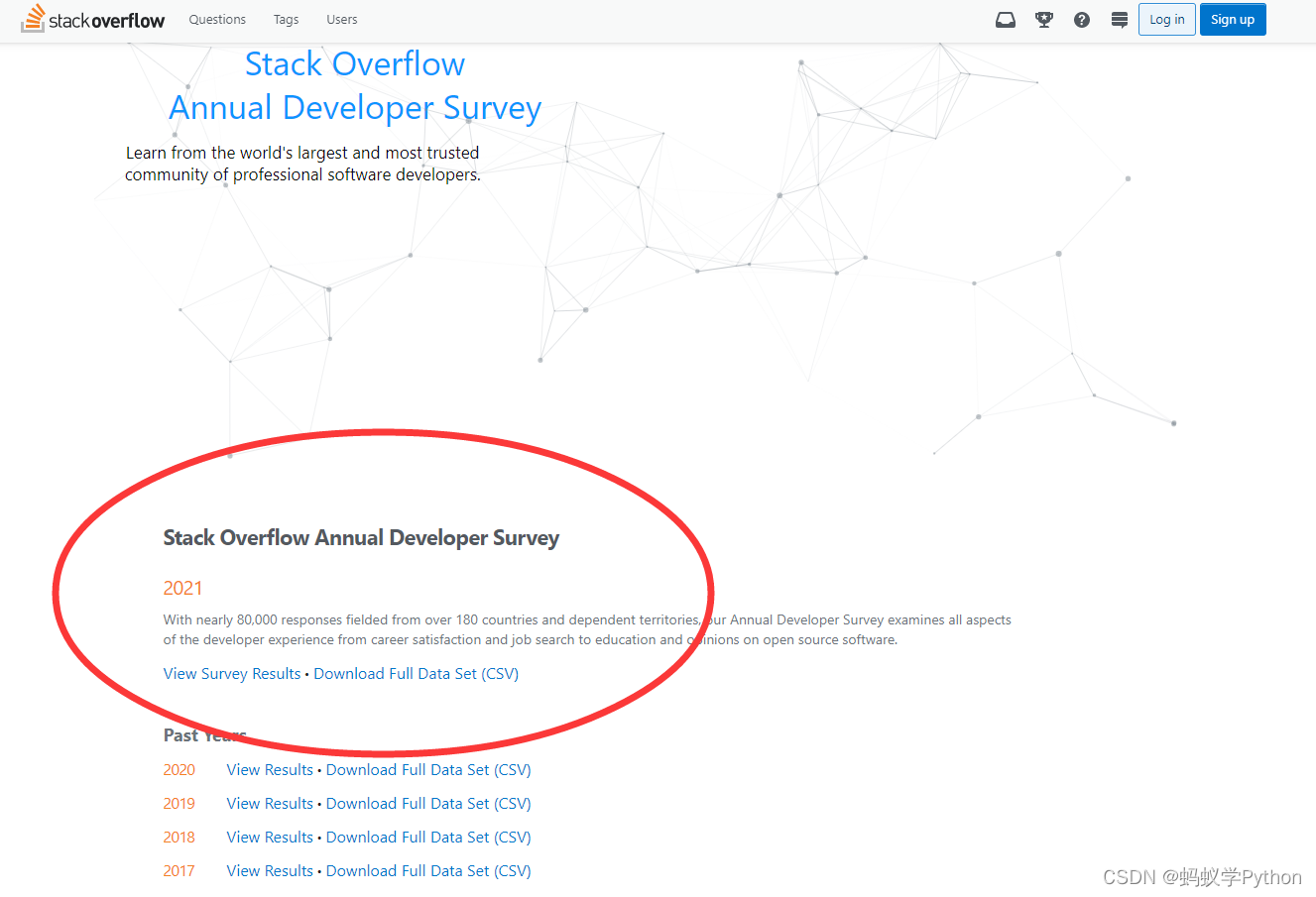View Results for the 2019 survey
1316x897 pixels.
tap(269, 803)
